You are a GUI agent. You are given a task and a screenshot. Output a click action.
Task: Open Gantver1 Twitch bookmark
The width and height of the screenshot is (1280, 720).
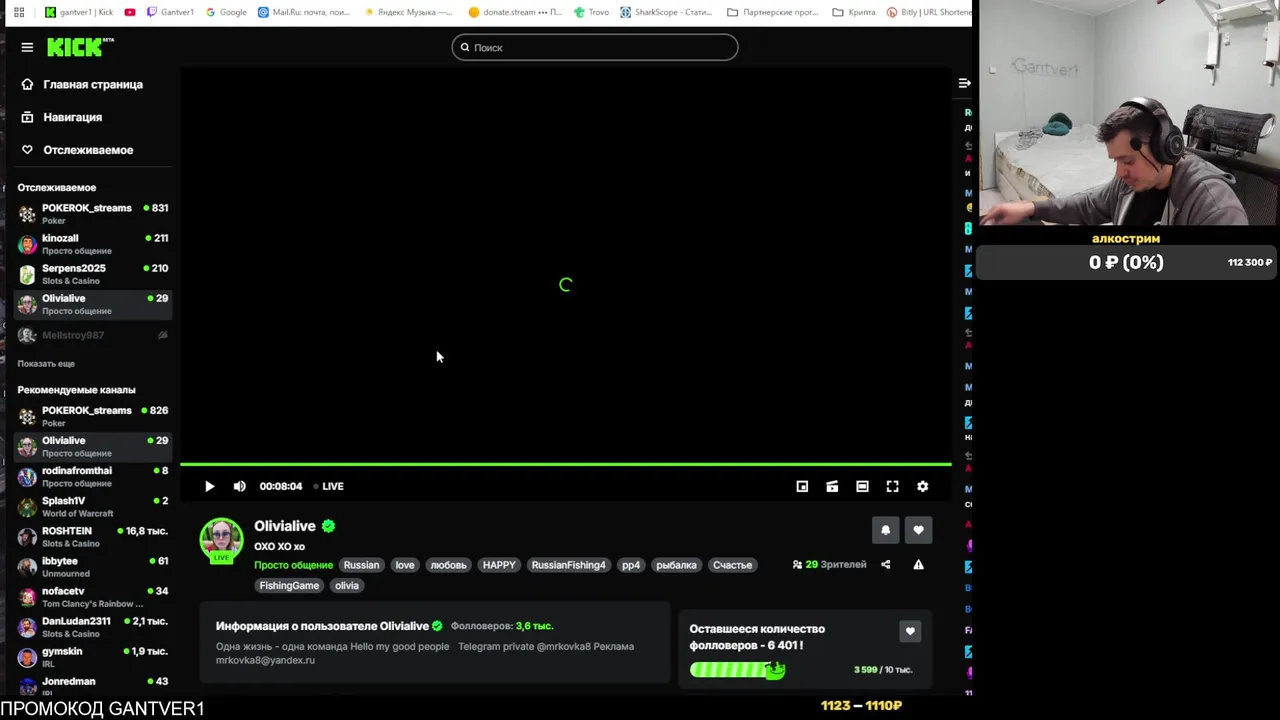pyautogui.click(x=170, y=12)
